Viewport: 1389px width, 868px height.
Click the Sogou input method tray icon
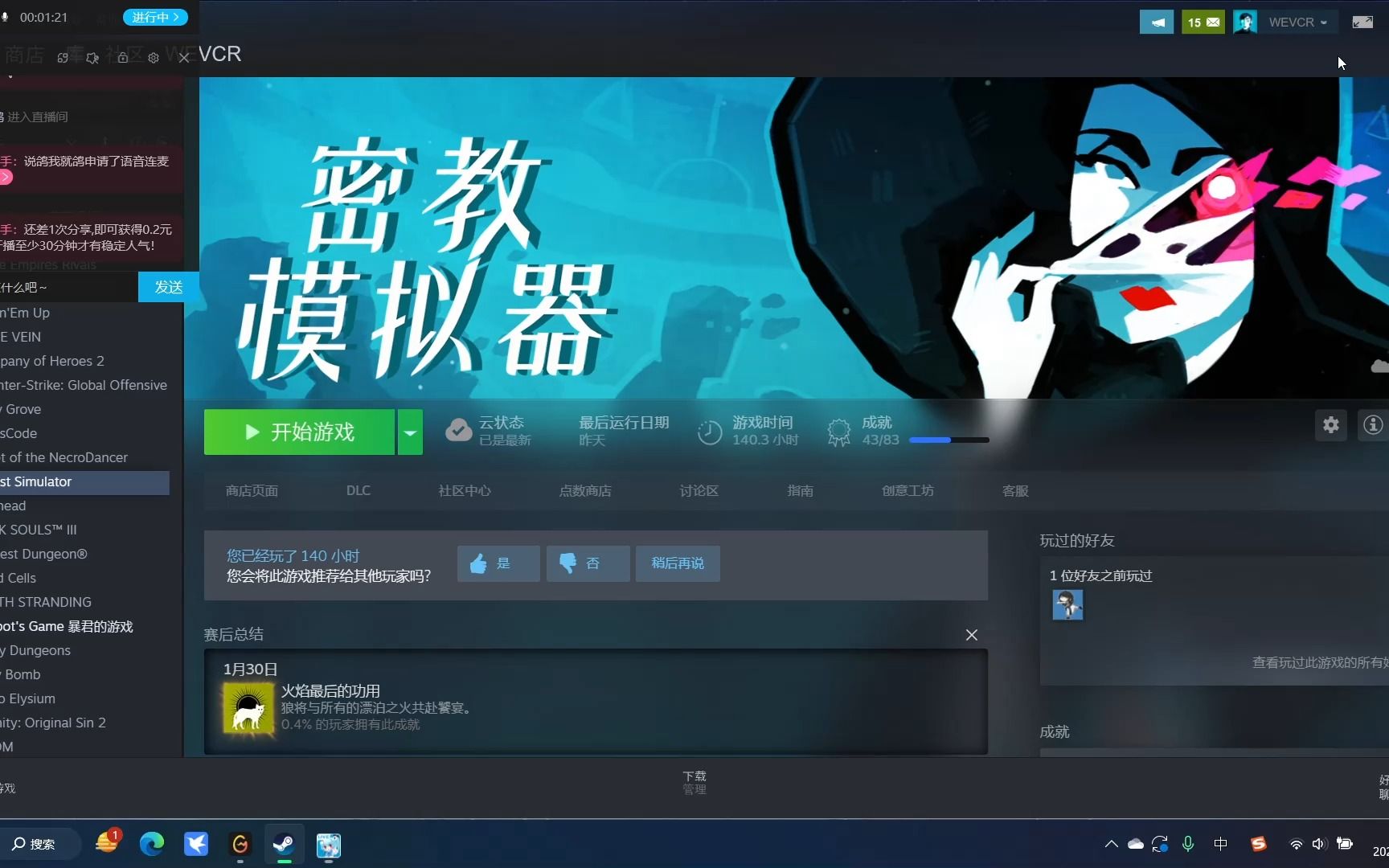pyautogui.click(x=1259, y=844)
